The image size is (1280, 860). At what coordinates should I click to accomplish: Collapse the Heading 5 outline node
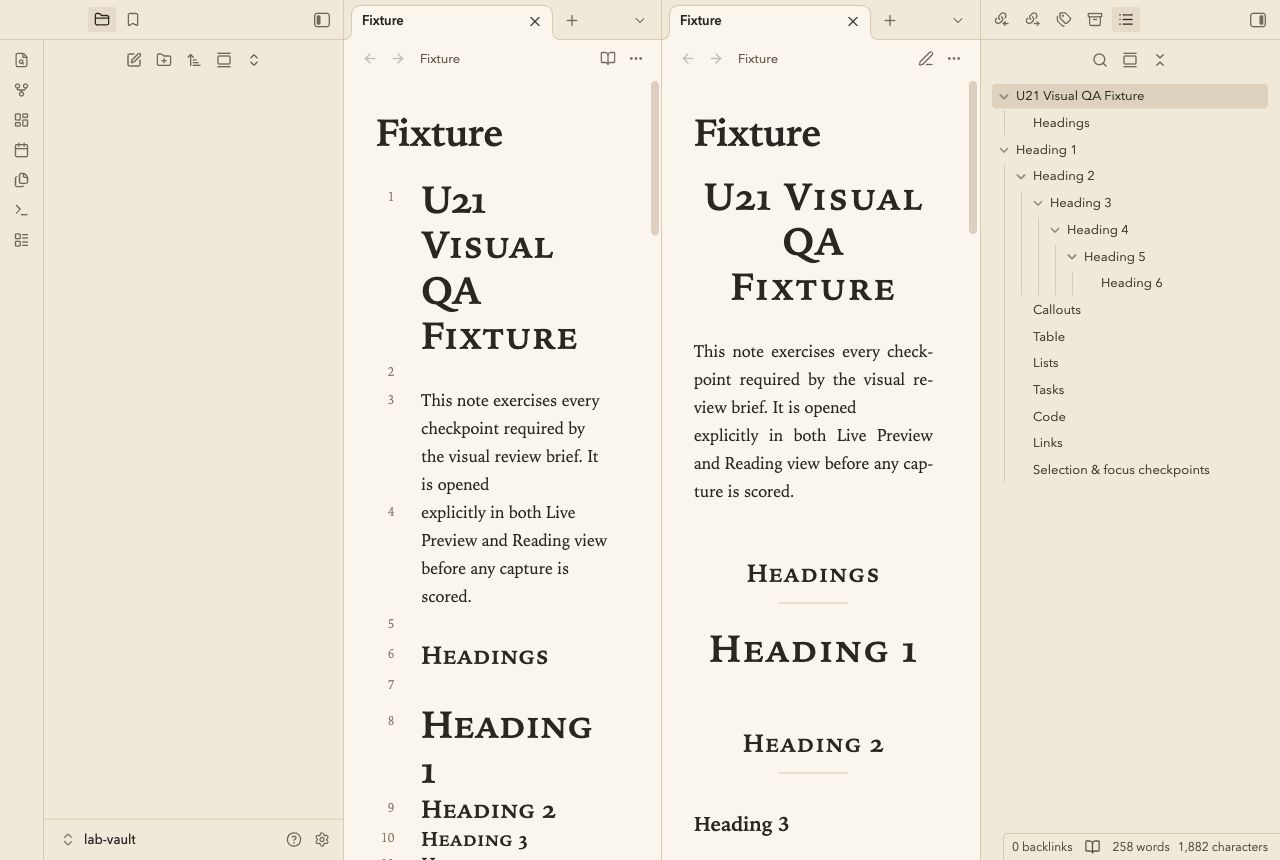1072,257
